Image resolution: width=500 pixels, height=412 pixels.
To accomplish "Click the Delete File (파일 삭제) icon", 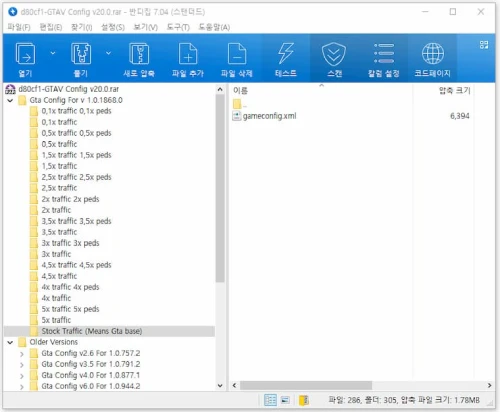I will click(x=237, y=53).
